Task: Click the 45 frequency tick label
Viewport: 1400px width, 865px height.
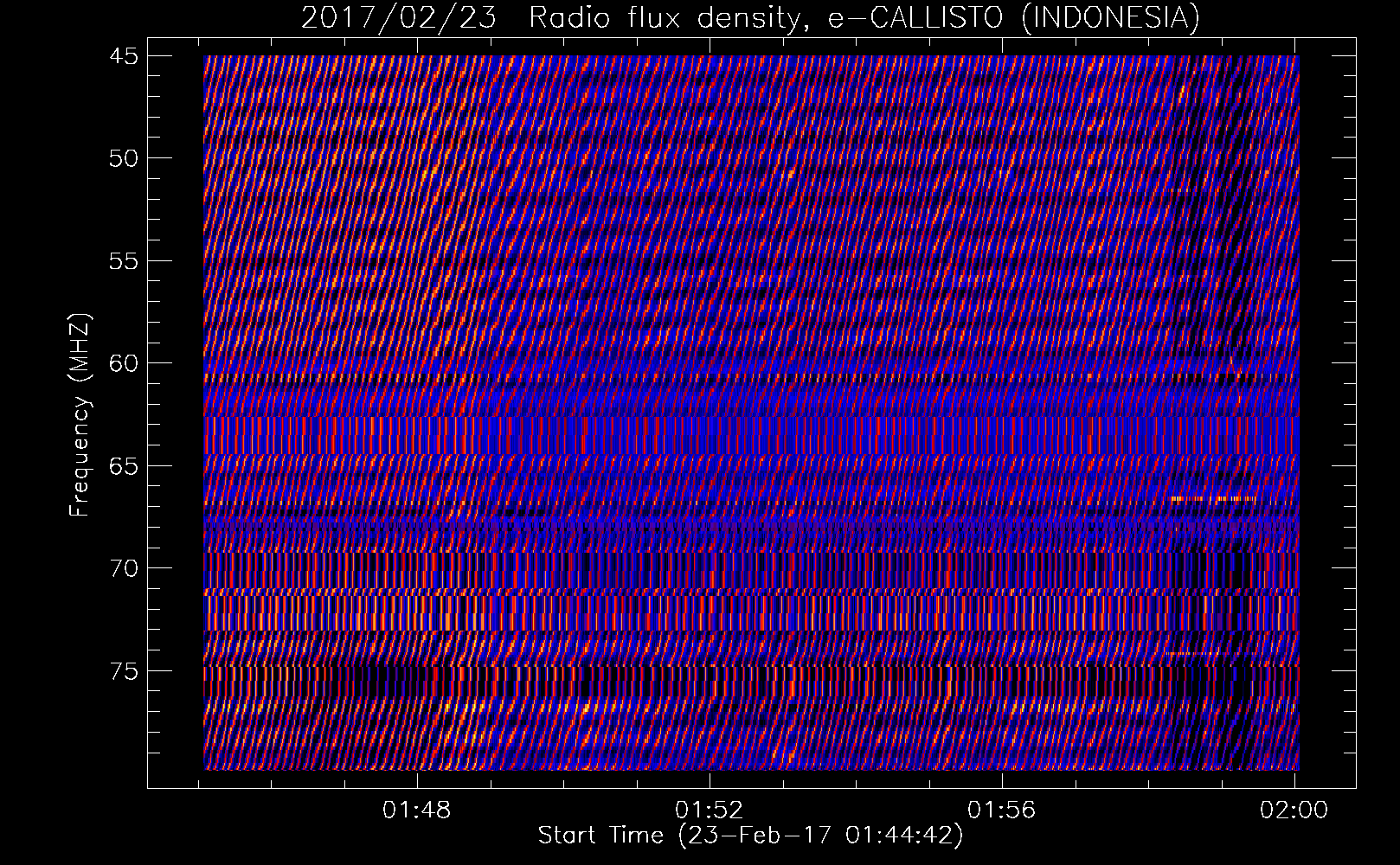Action: point(123,56)
